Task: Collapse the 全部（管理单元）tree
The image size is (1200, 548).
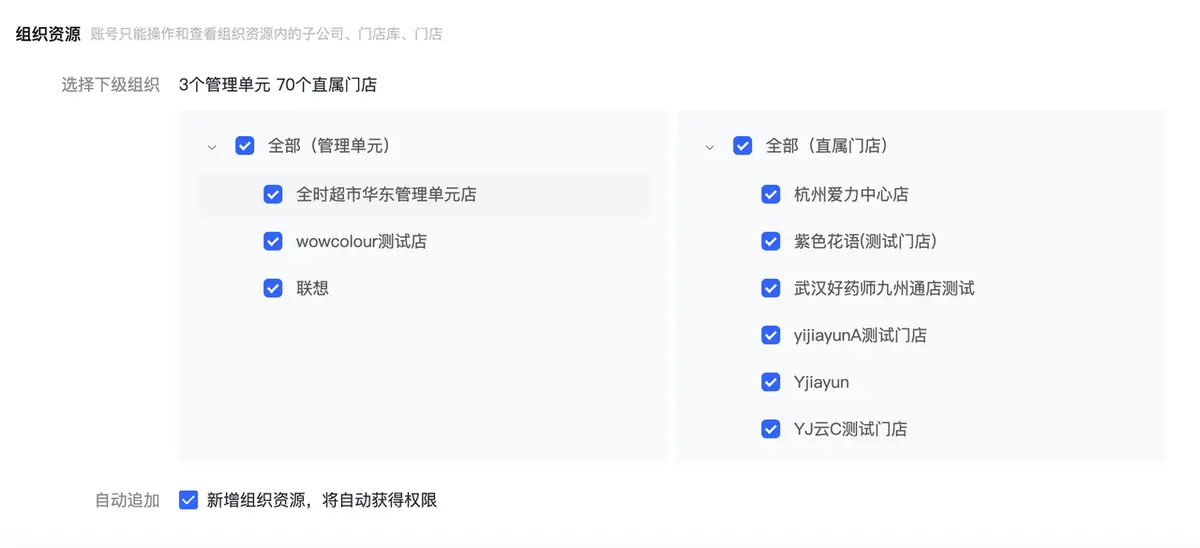Action: point(211,147)
